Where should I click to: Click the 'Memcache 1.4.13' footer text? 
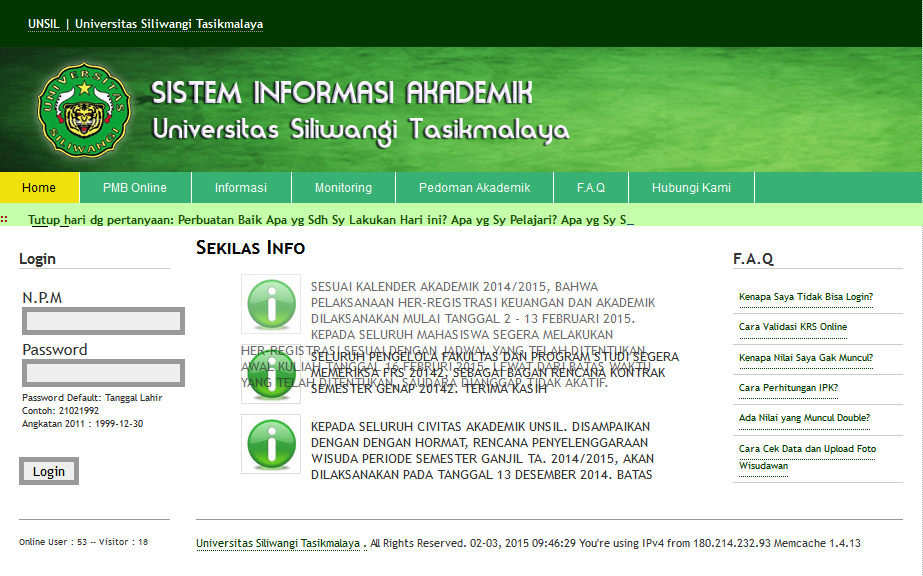click(817, 543)
